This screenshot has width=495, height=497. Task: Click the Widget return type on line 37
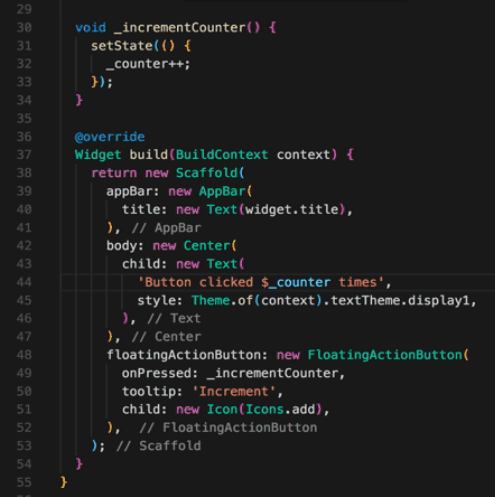point(98,155)
